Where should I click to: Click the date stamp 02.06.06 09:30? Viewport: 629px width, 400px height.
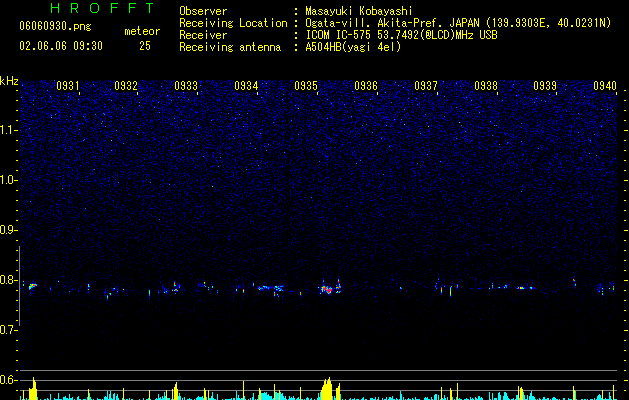pyautogui.click(x=61, y=46)
